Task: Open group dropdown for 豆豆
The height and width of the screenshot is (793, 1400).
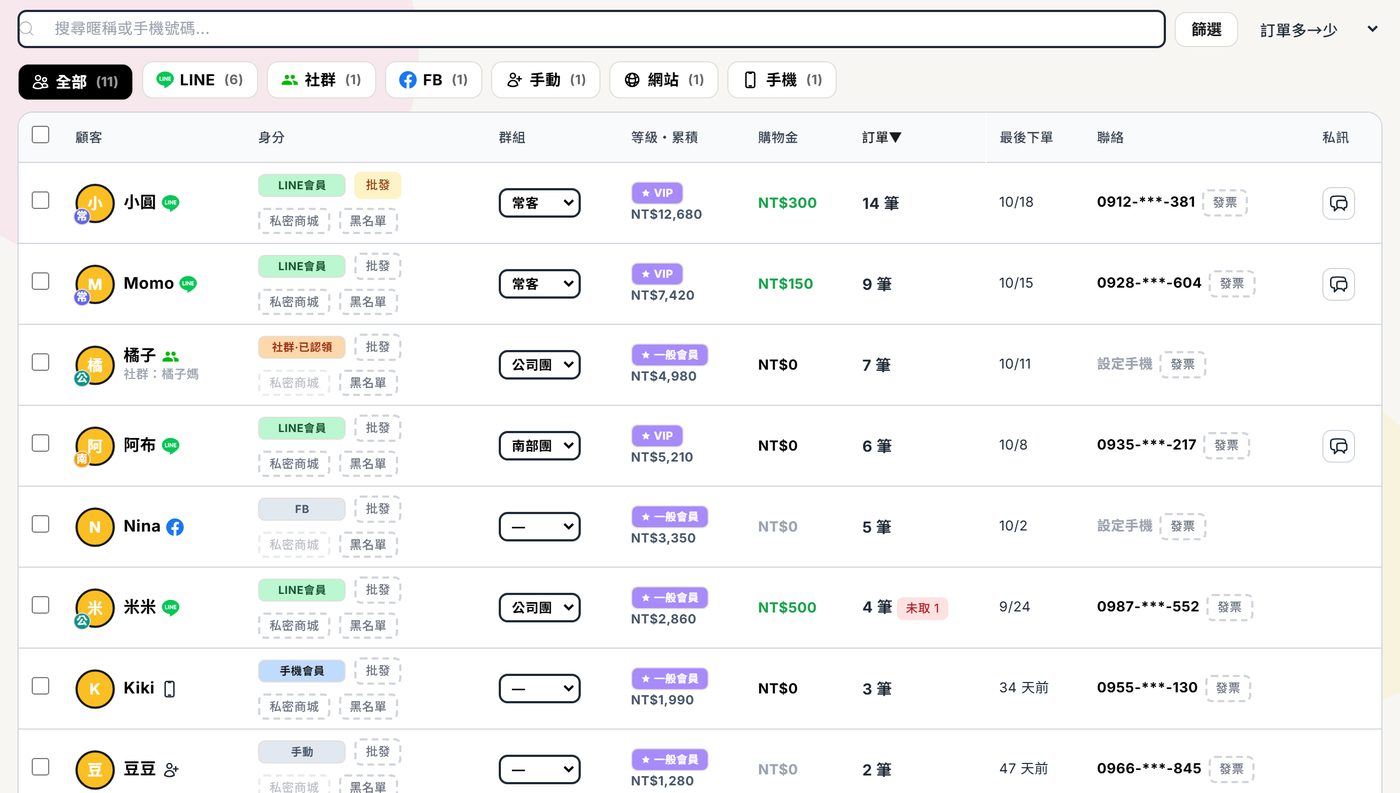Action: [x=540, y=770]
